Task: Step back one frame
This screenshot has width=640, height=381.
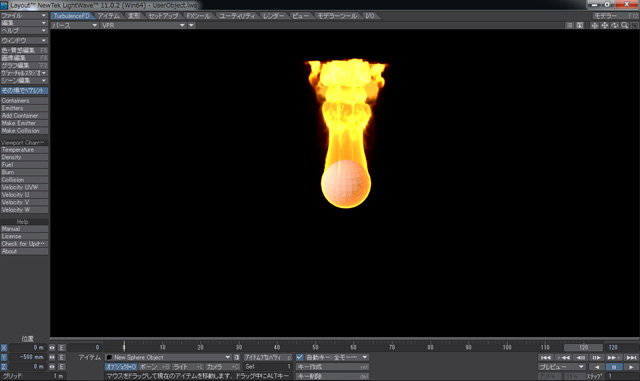Action: tap(580, 357)
